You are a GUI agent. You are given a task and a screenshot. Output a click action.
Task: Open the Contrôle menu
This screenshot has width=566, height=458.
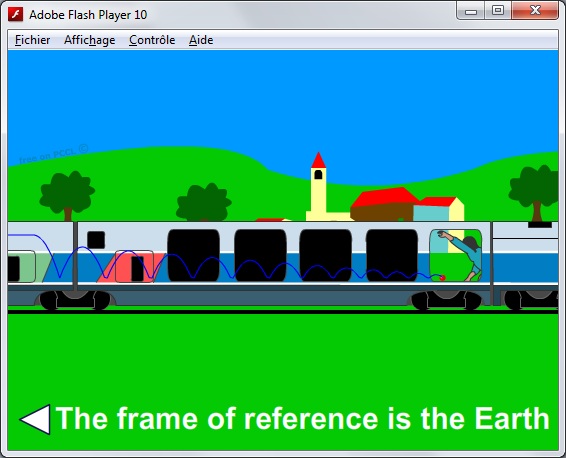point(152,40)
